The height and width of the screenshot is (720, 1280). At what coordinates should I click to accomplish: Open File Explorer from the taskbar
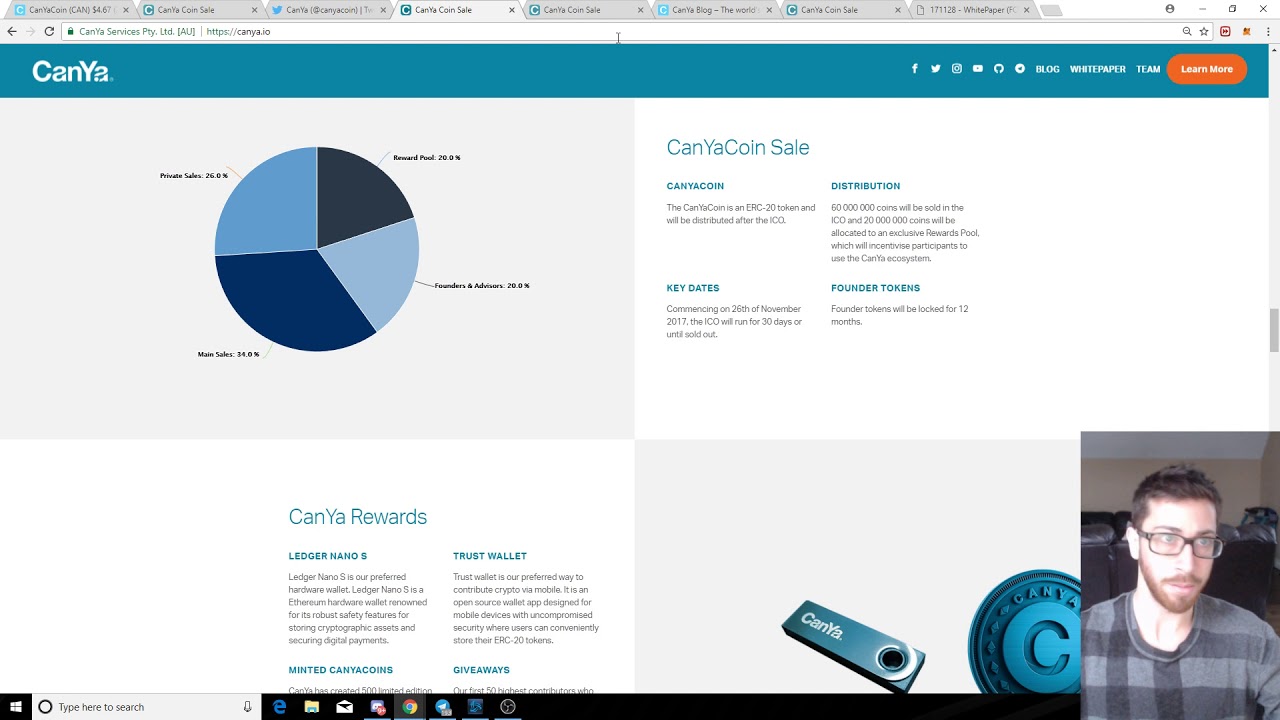click(x=312, y=707)
